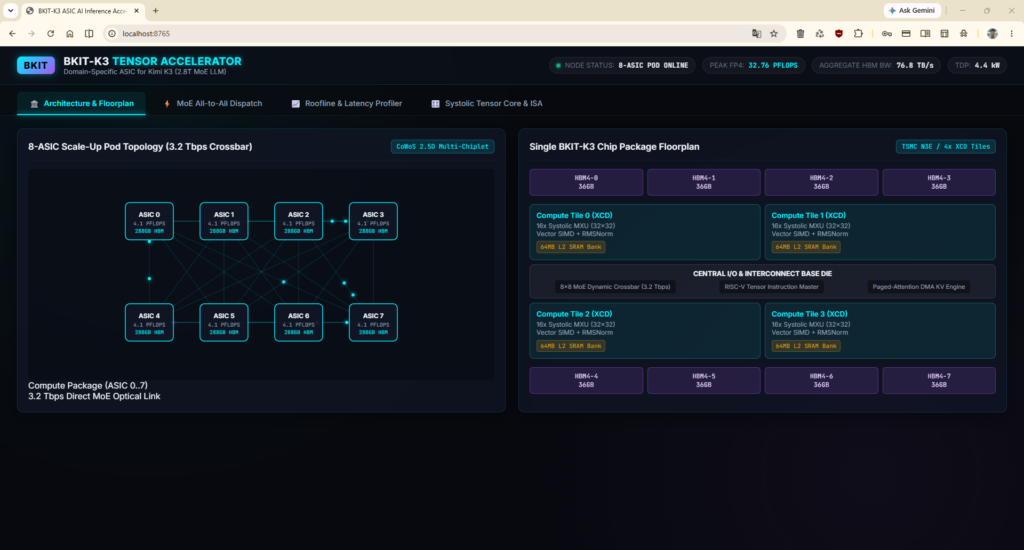The image size is (1024, 550).
Task: Click the Node Status 8-ASIC Pod Online pill
Action: point(622,65)
